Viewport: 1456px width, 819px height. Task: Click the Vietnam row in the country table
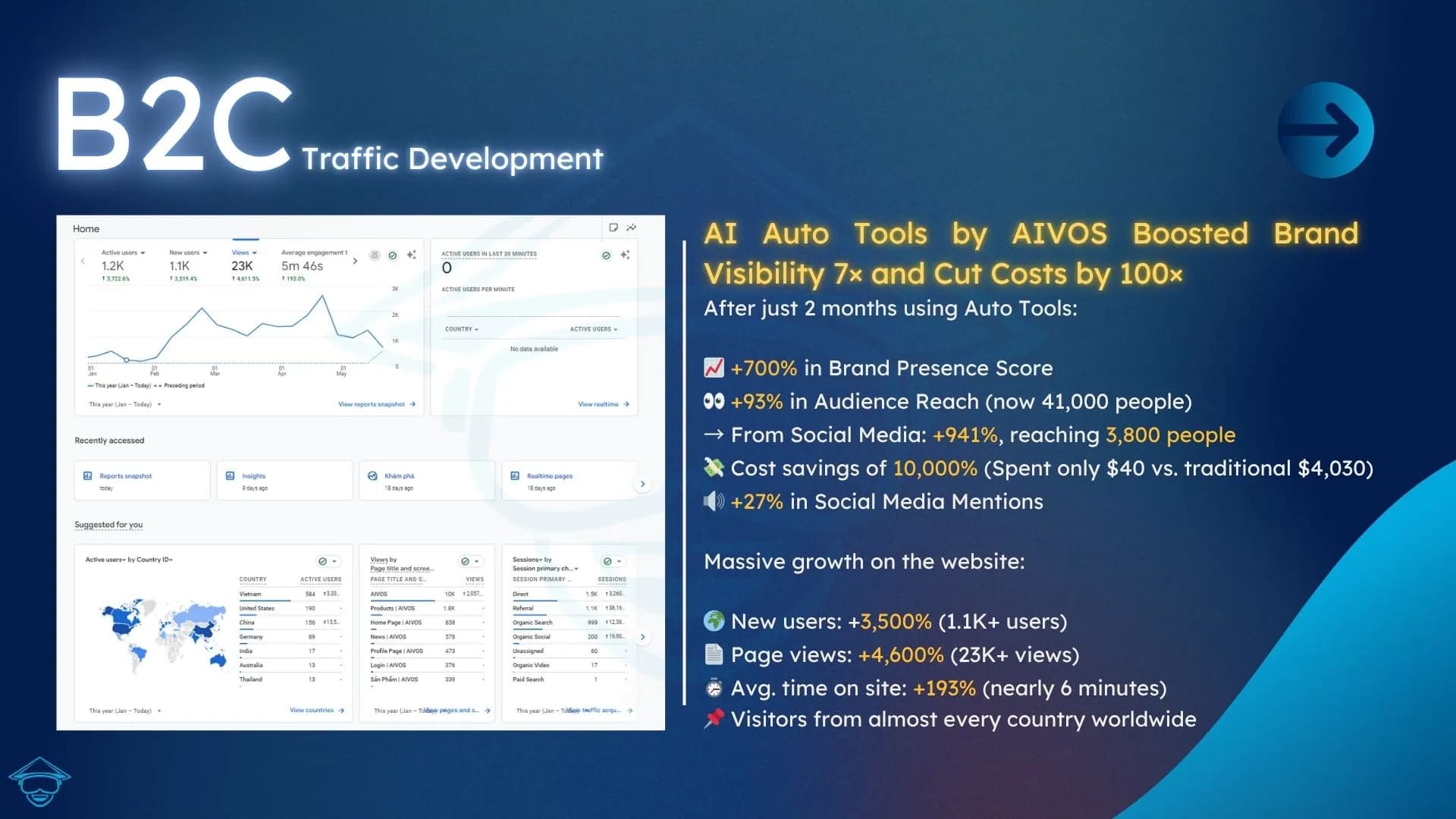(x=290, y=594)
